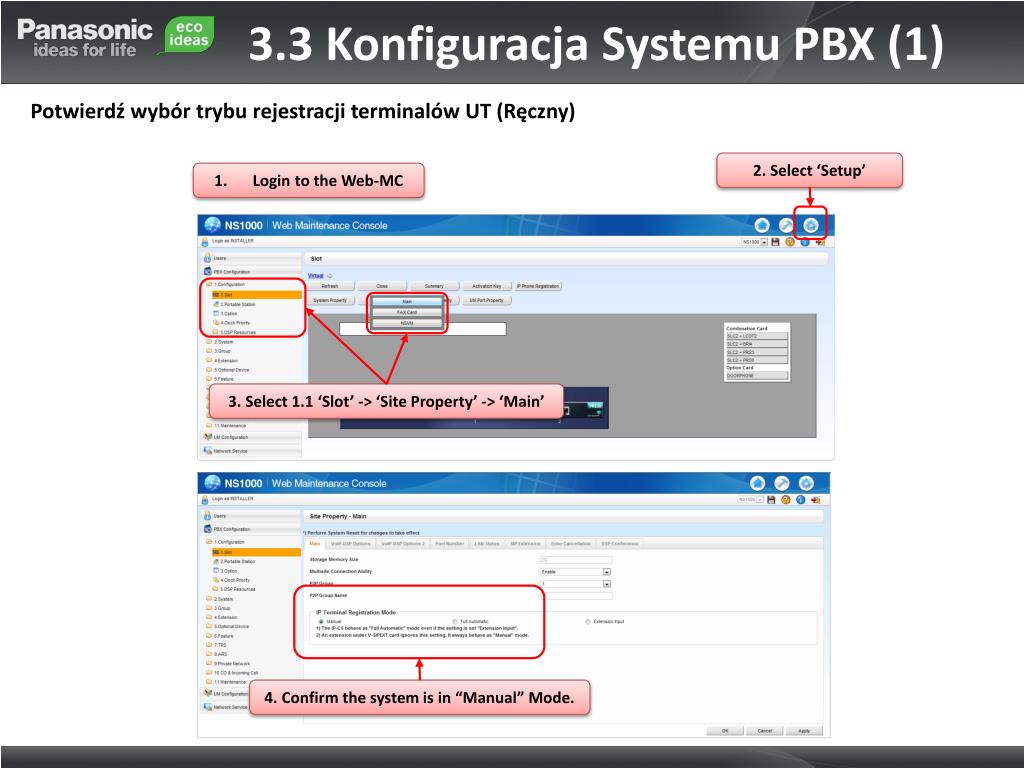Choose FAX Card in the Site Property popup
Screen dimensions: 1024x768
[407, 313]
